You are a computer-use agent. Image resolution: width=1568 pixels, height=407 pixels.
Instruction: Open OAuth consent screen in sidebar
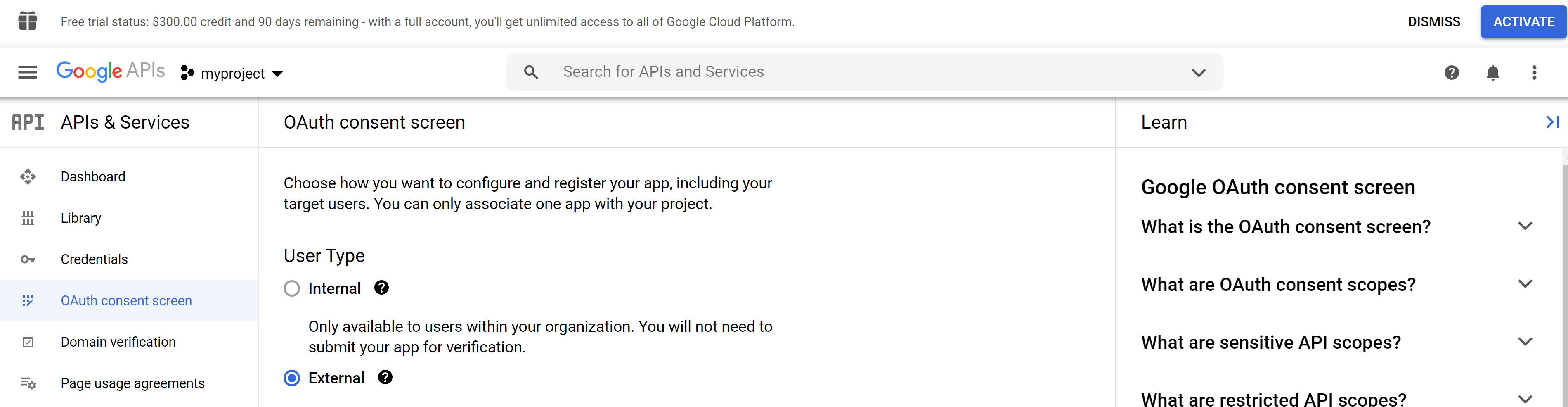[129, 300]
